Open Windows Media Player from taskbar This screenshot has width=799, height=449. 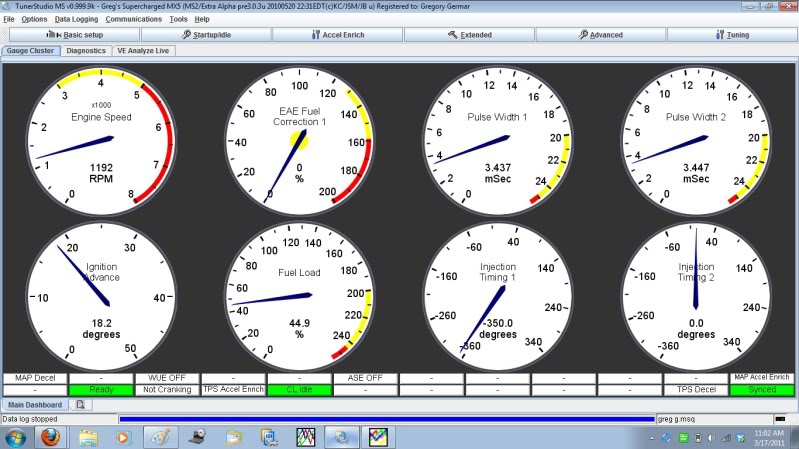[123, 438]
